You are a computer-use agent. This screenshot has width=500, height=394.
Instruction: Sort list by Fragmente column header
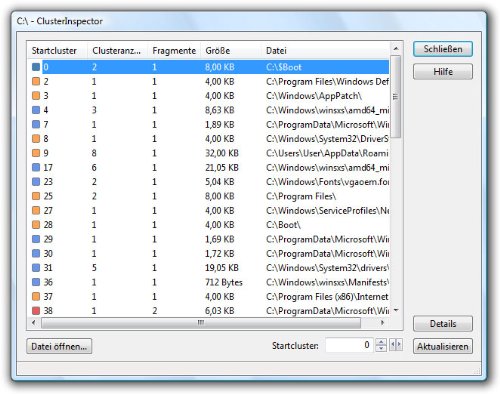coord(174,51)
